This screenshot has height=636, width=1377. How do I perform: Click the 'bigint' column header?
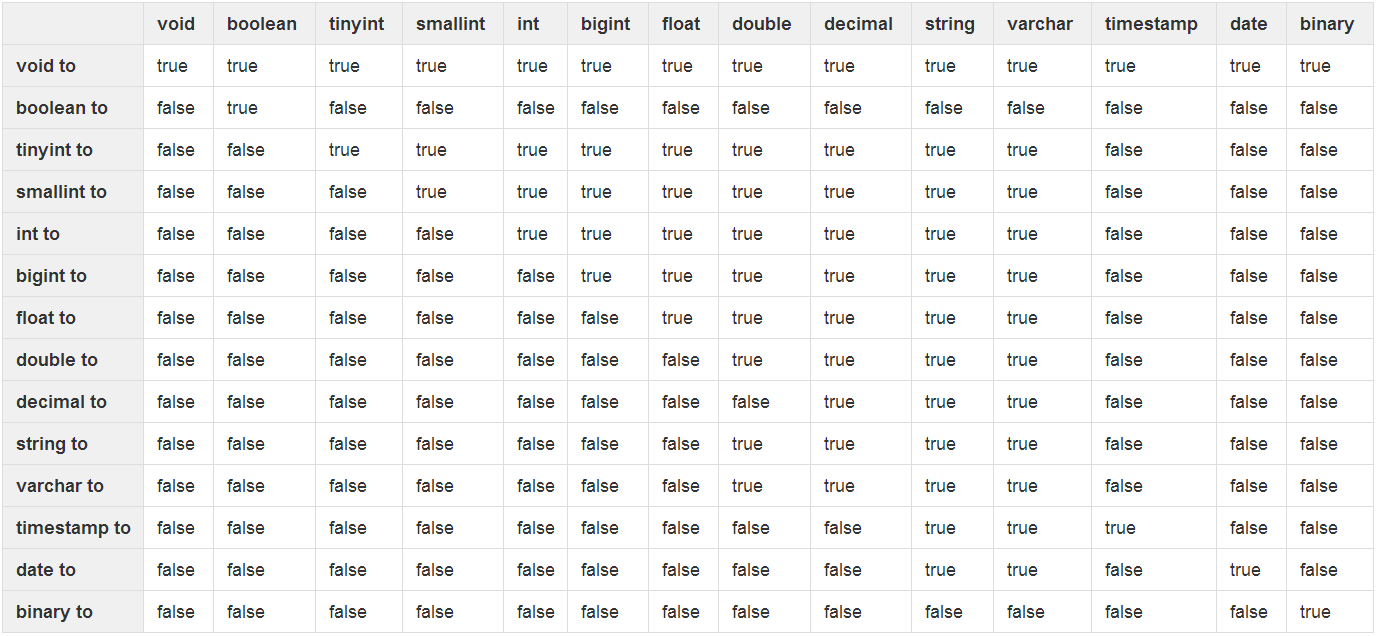[x=606, y=24]
